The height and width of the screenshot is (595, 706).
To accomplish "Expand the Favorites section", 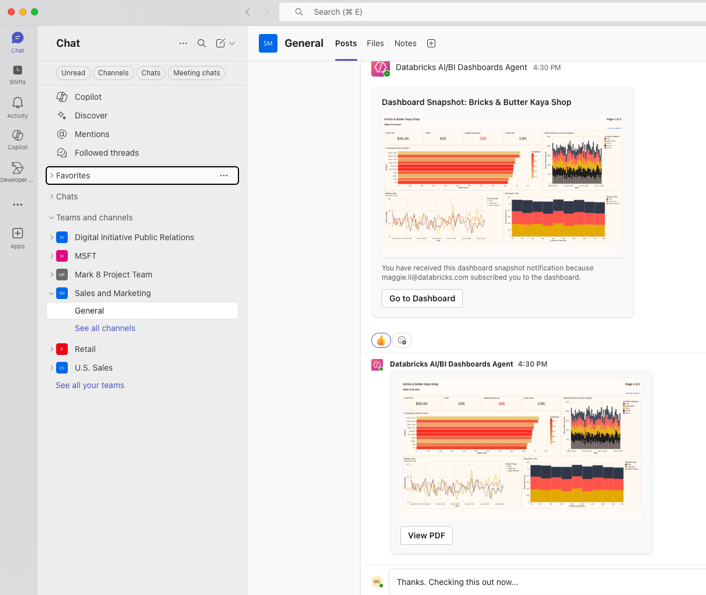I will click(52, 176).
